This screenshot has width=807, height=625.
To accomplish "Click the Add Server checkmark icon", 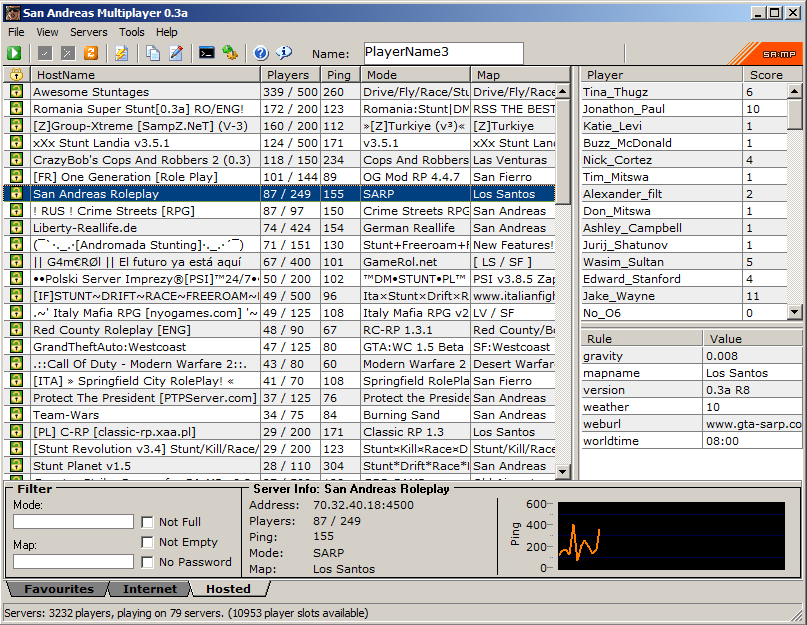I will coord(45,53).
